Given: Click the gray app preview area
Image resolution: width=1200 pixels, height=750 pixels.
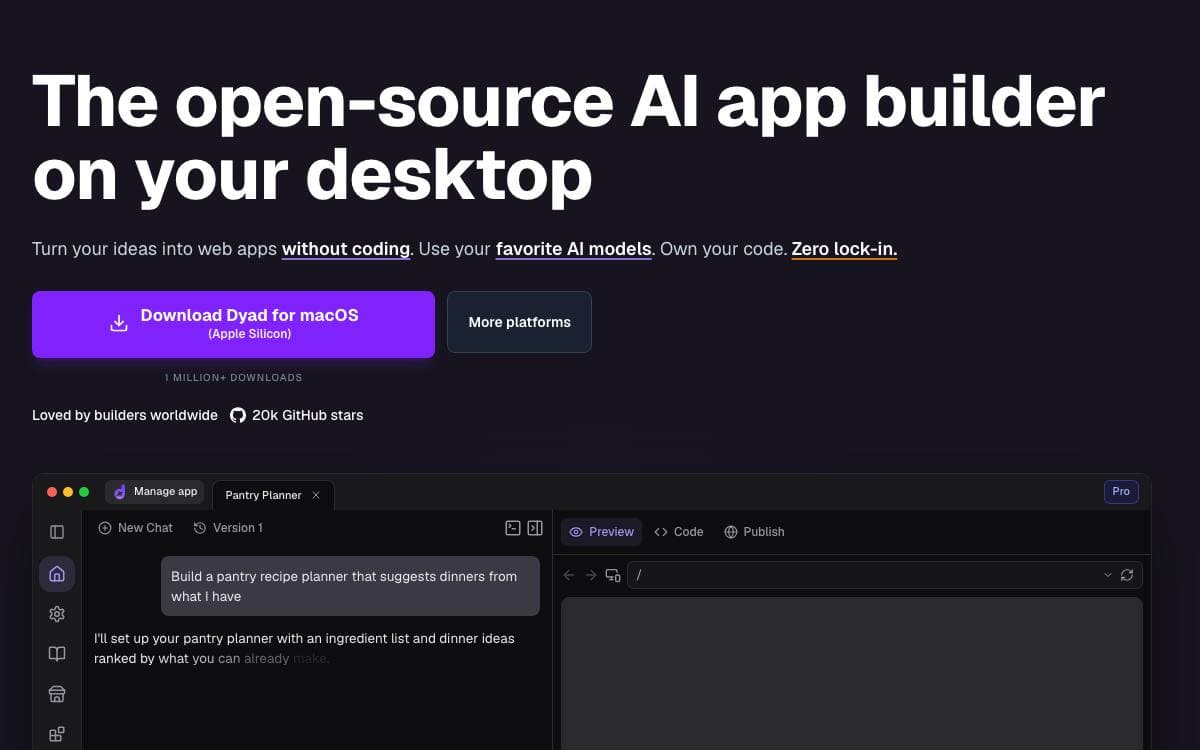Looking at the screenshot, I should [x=852, y=673].
